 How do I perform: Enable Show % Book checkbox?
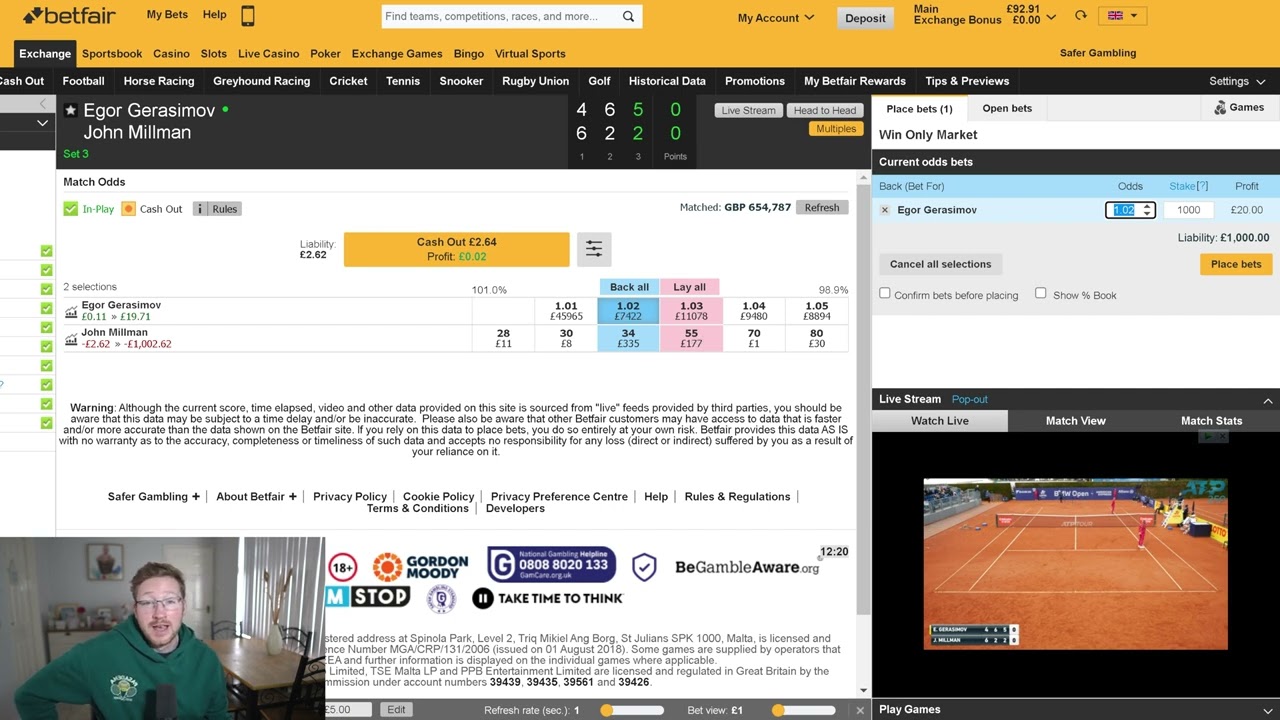pos(1040,293)
